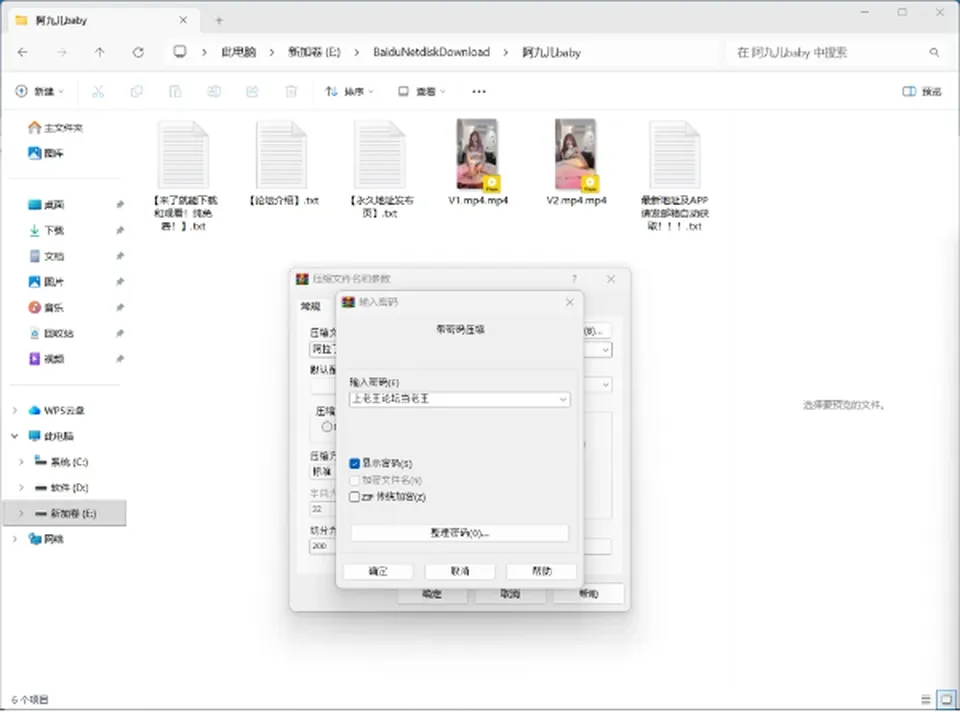Image resolution: width=960 pixels, height=712 pixels.
Task: Open the password field dropdown arrow
Action: (563, 399)
